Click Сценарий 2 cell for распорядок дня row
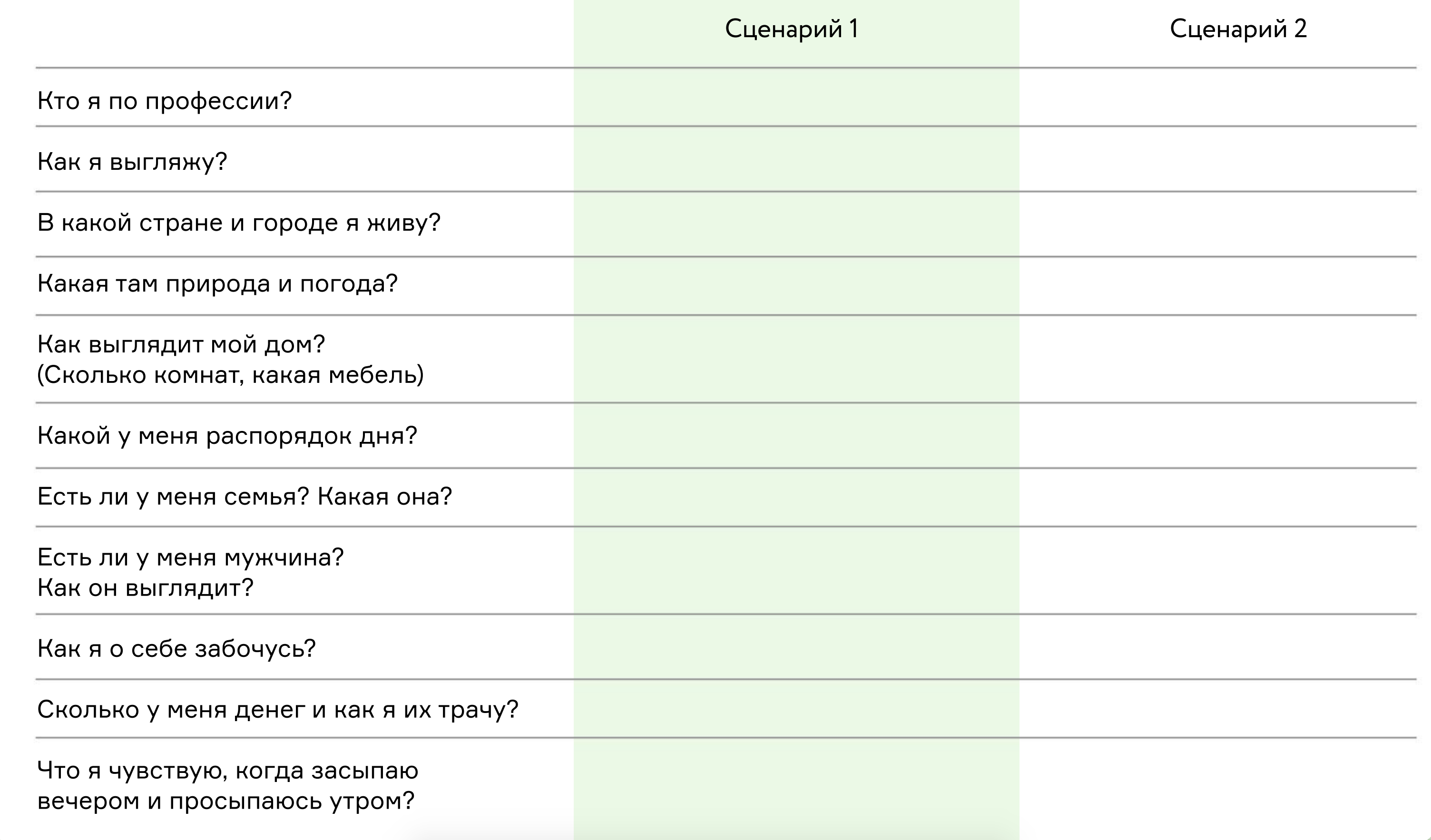Image resolution: width=1431 pixels, height=840 pixels. 1218,436
